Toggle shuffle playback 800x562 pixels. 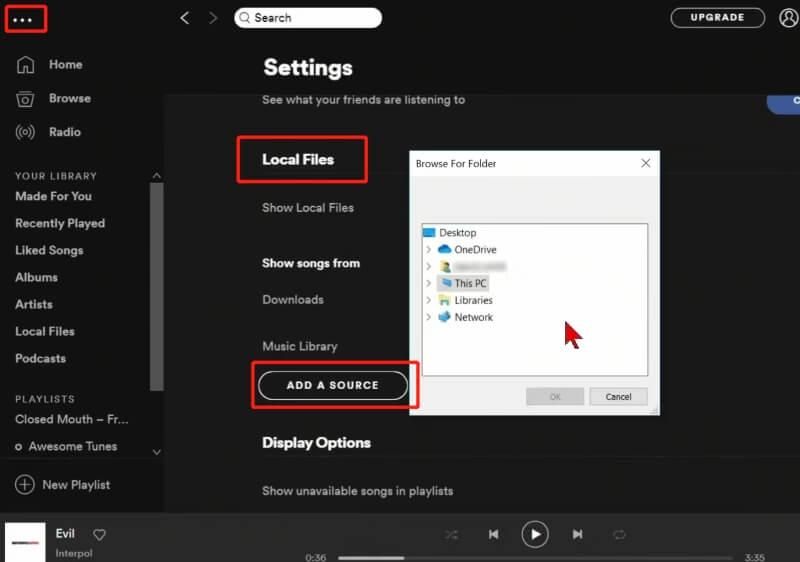tap(451, 535)
